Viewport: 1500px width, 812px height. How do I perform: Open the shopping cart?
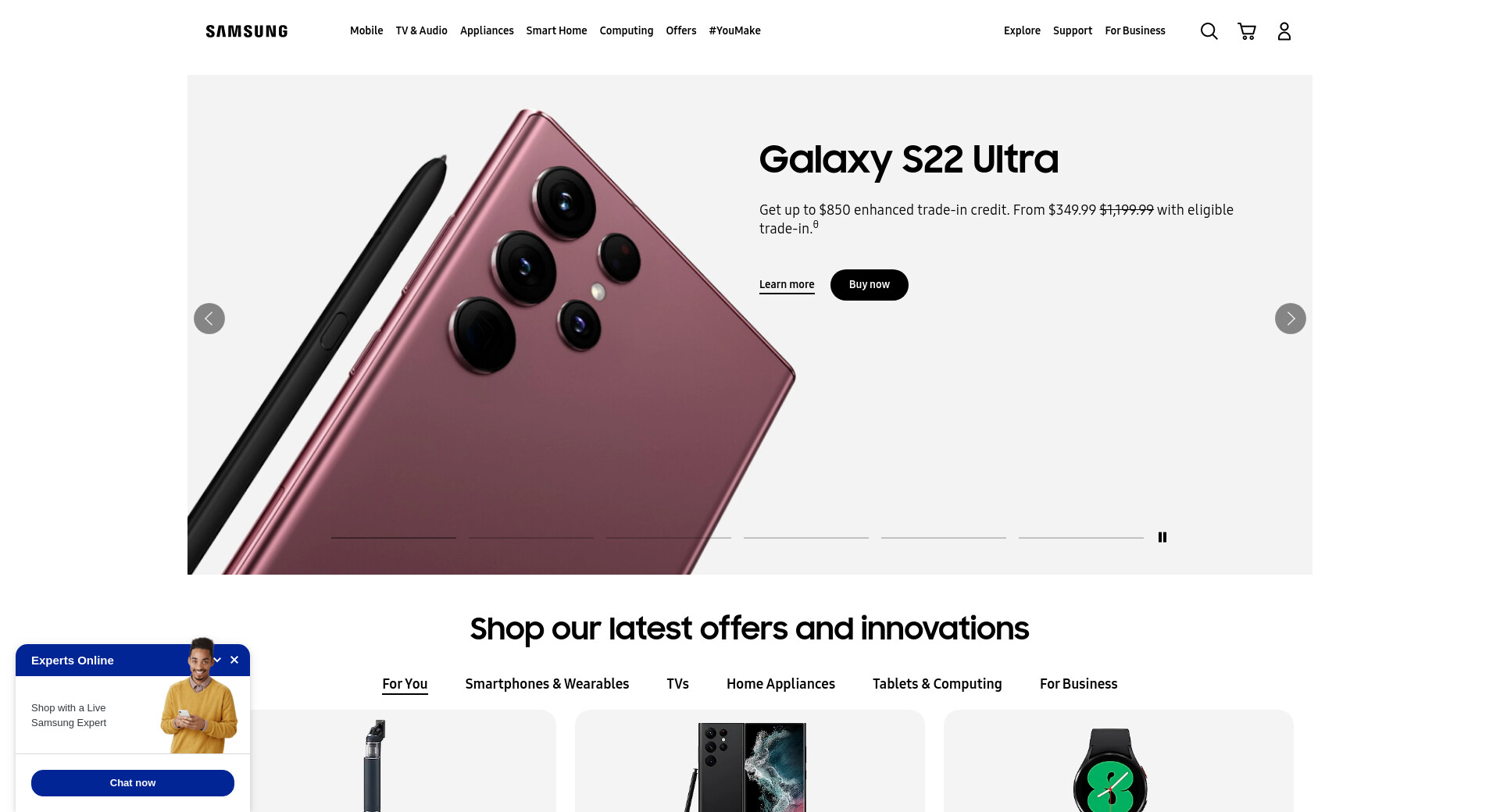click(x=1246, y=31)
